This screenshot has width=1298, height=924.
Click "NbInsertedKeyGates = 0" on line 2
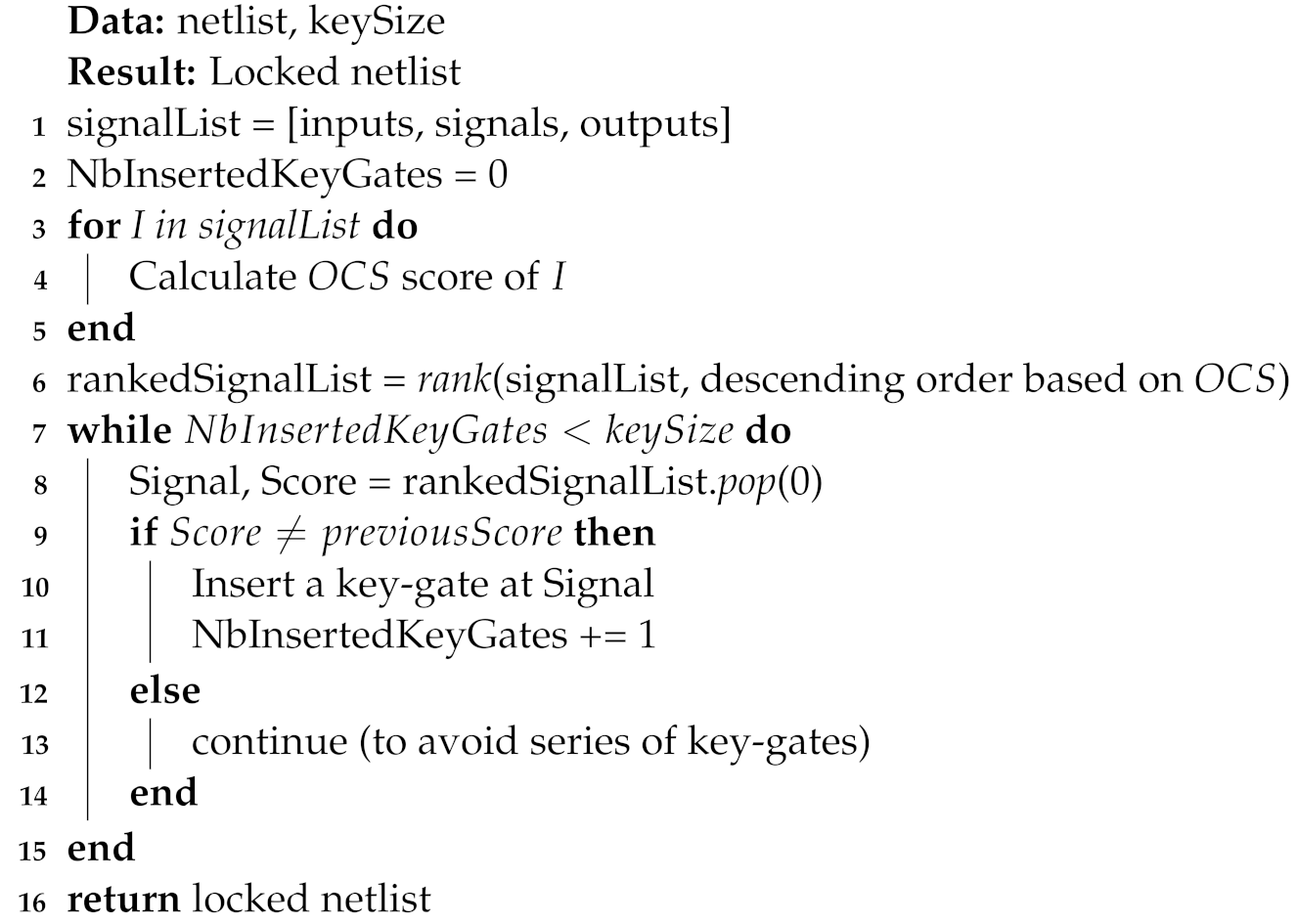point(287,175)
